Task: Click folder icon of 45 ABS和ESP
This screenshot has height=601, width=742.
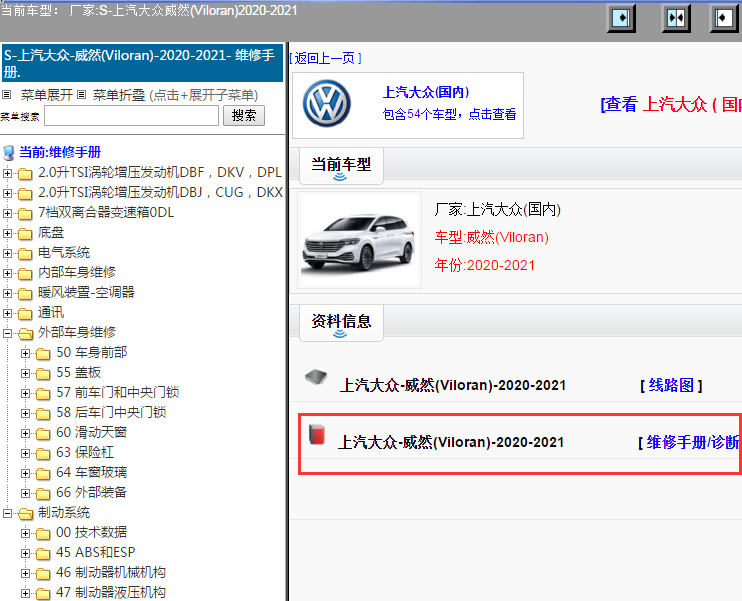Action: click(43, 553)
